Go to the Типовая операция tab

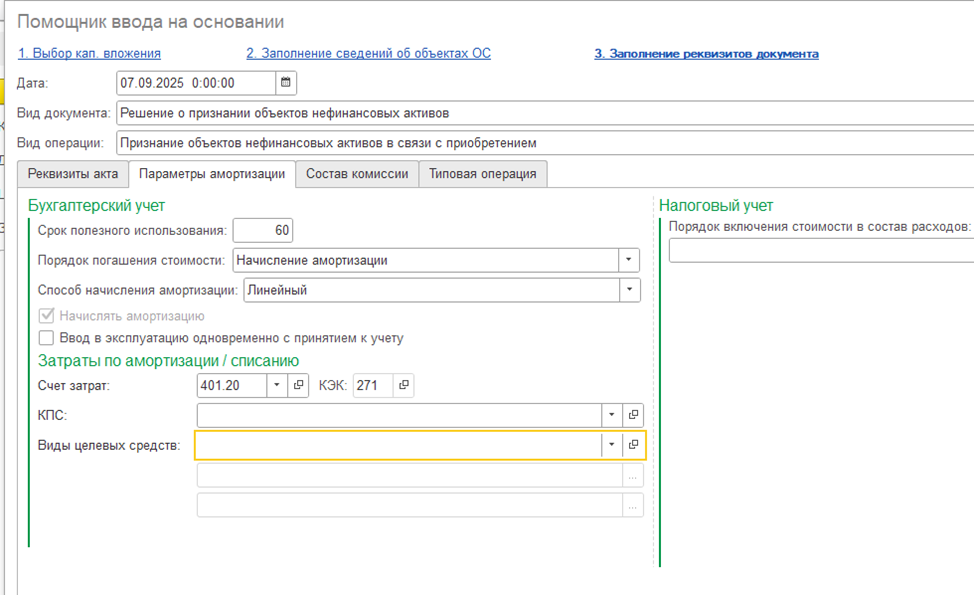click(483, 174)
